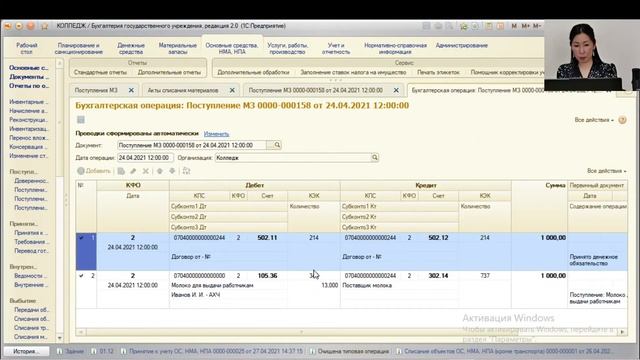Click the Добавить toolbar button

(x=94, y=171)
